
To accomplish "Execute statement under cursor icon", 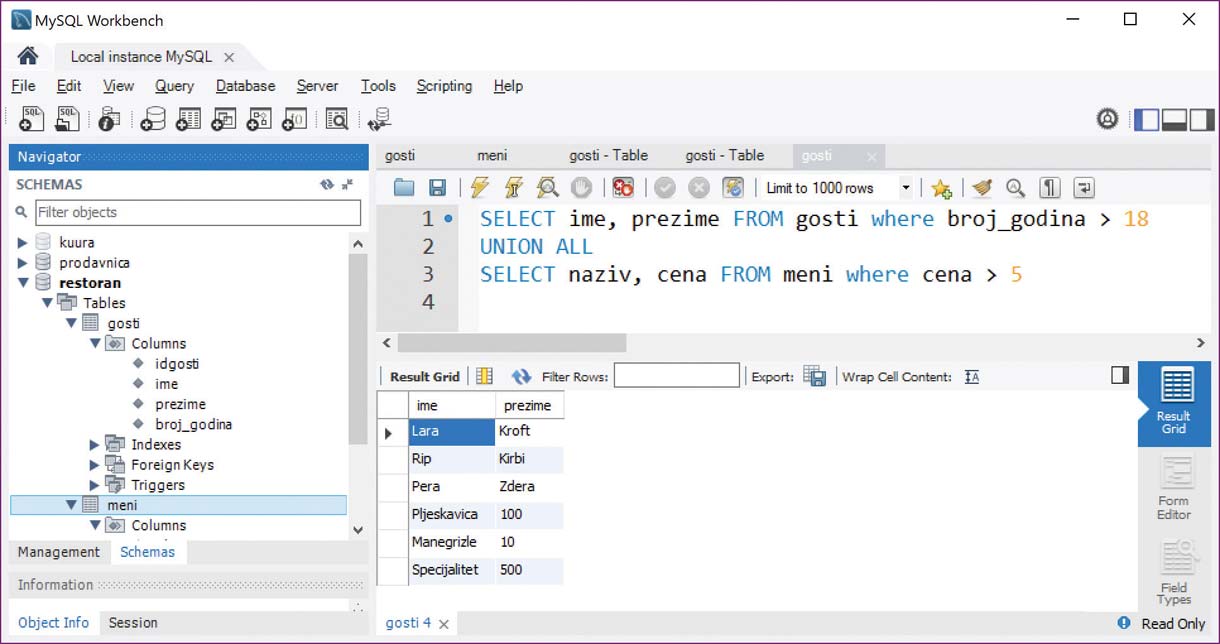I will [x=513, y=188].
